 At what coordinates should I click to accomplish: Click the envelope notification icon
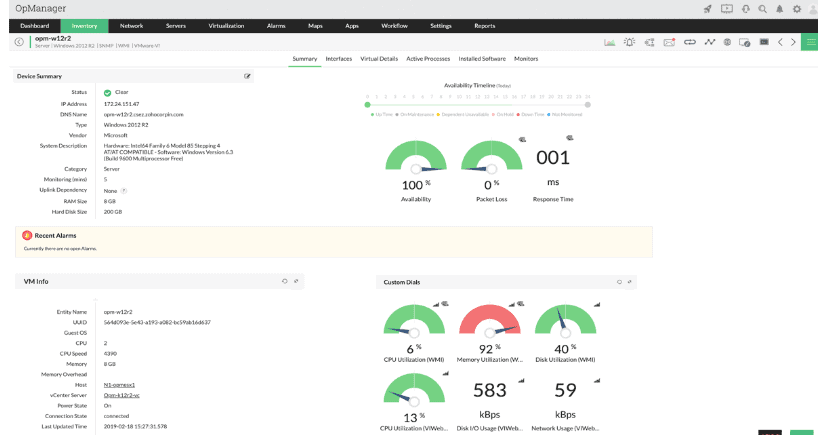(x=669, y=42)
